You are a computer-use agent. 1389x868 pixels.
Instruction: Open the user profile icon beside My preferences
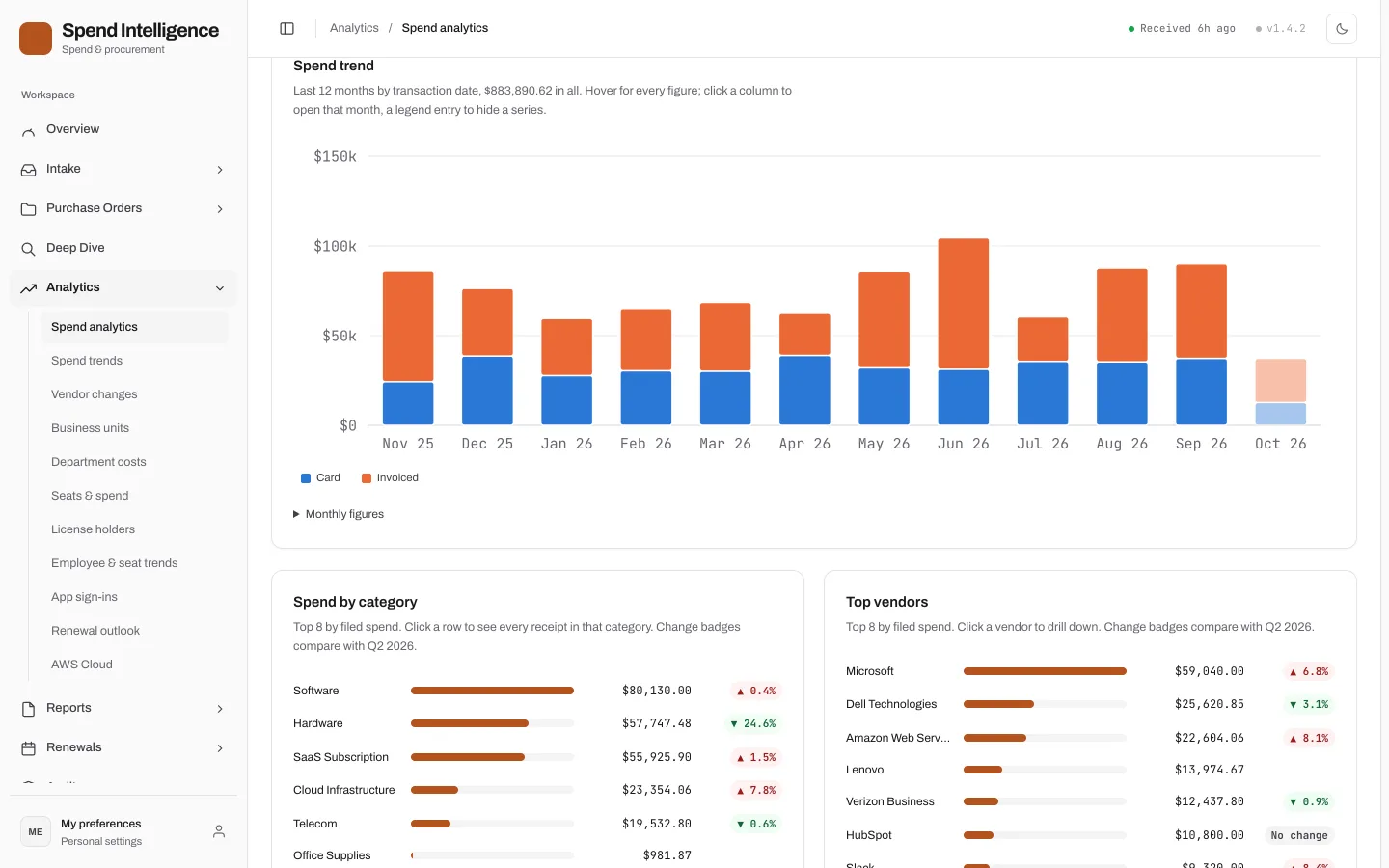(x=219, y=831)
